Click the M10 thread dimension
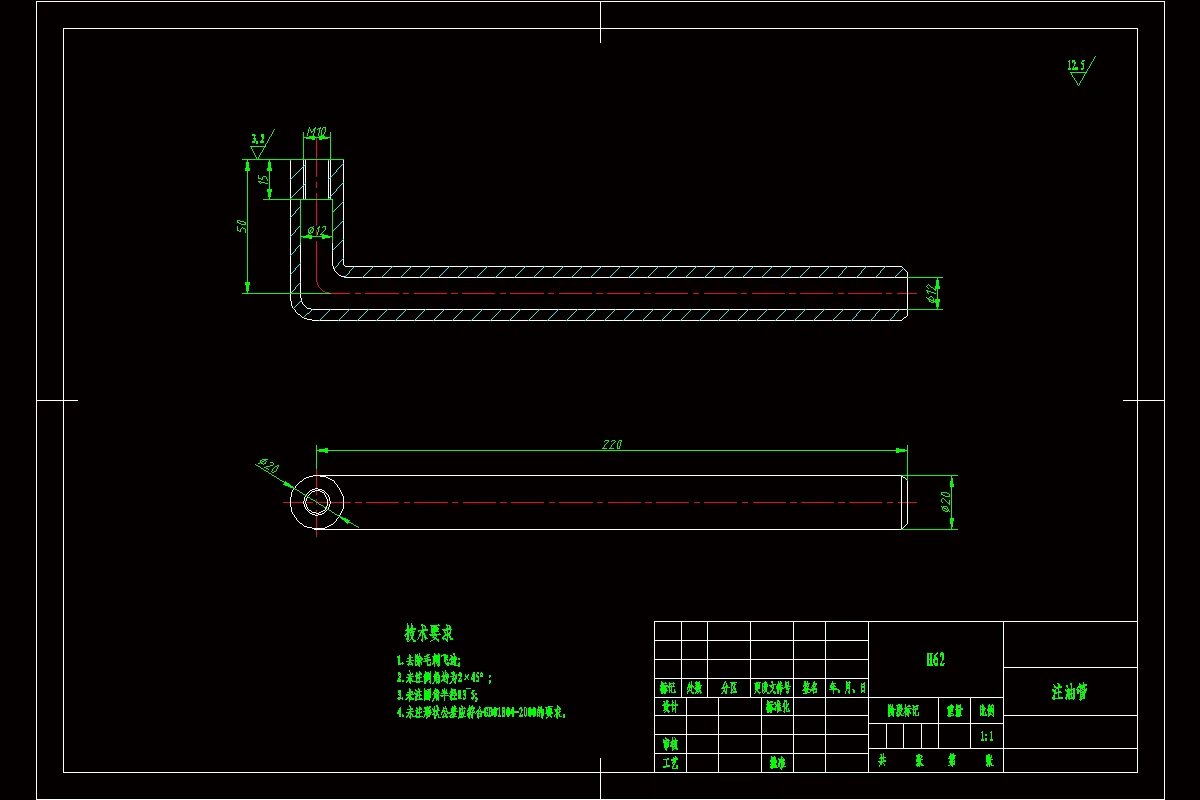 click(317, 131)
